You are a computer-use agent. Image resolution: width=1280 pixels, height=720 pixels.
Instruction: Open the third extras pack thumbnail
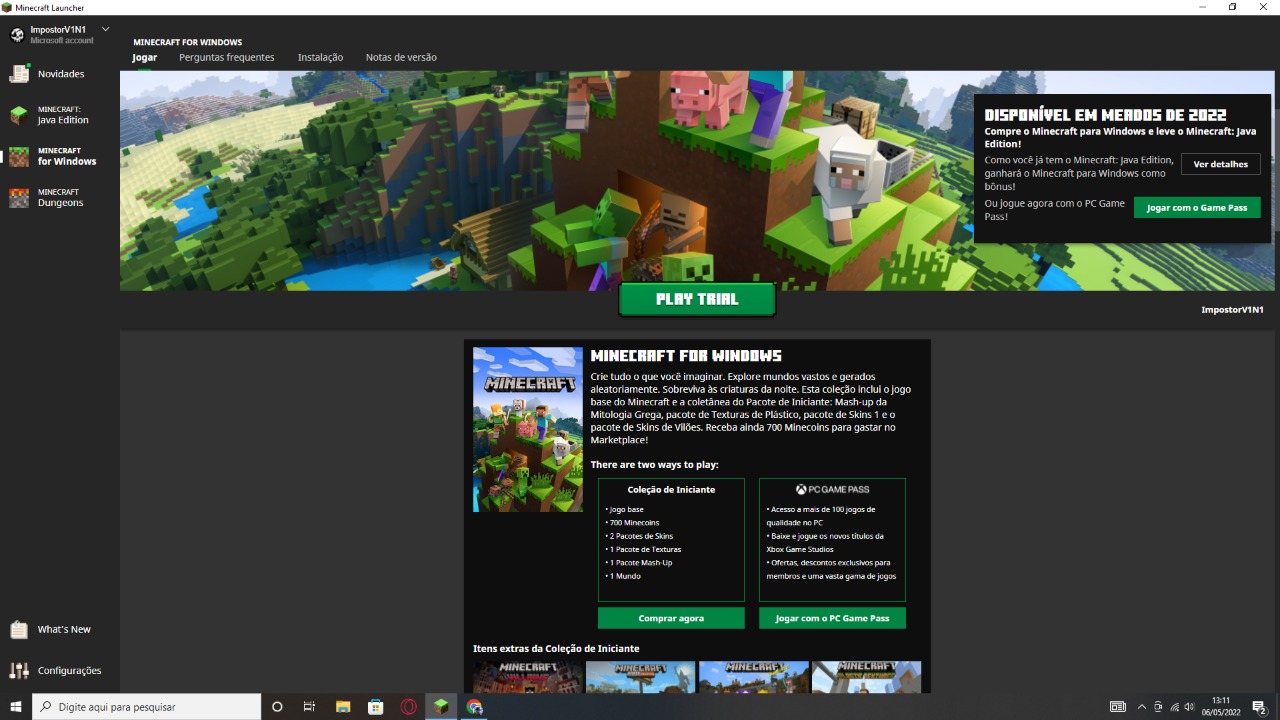point(753,677)
